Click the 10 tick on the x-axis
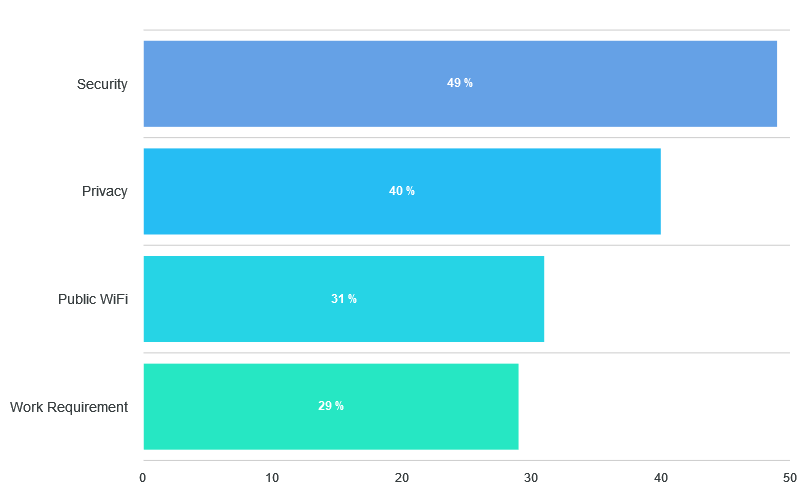Screen dimensions: 800x496 point(272,478)
